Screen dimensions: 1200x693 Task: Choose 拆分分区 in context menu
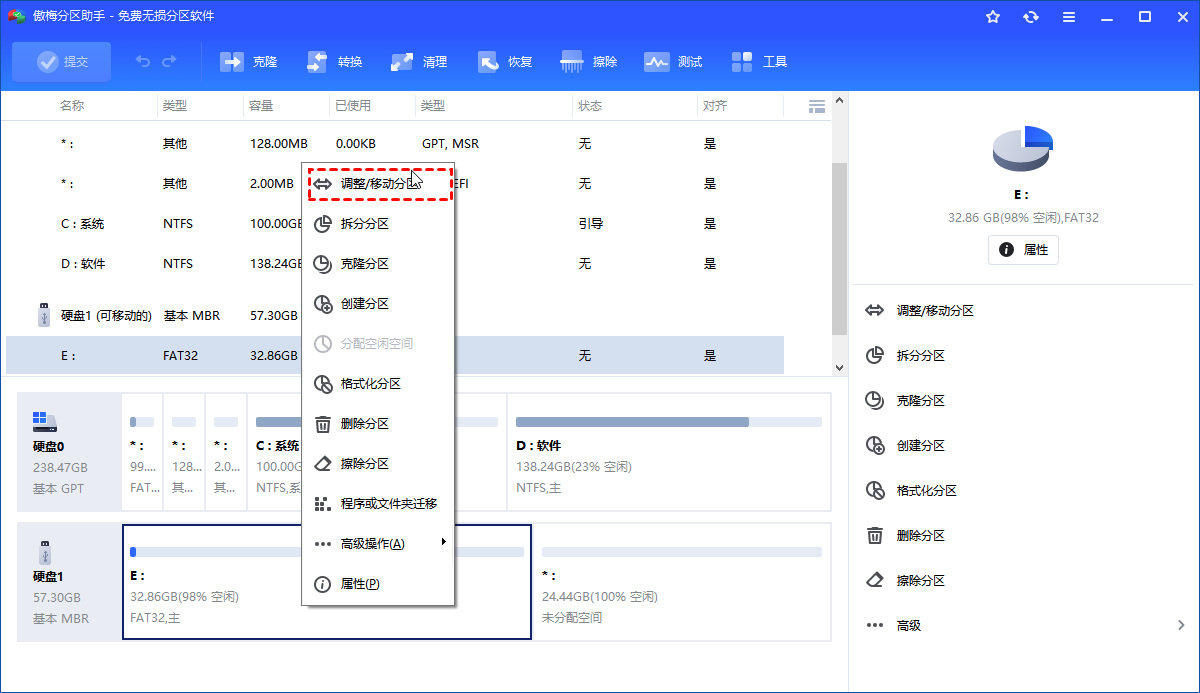(378, 224)
